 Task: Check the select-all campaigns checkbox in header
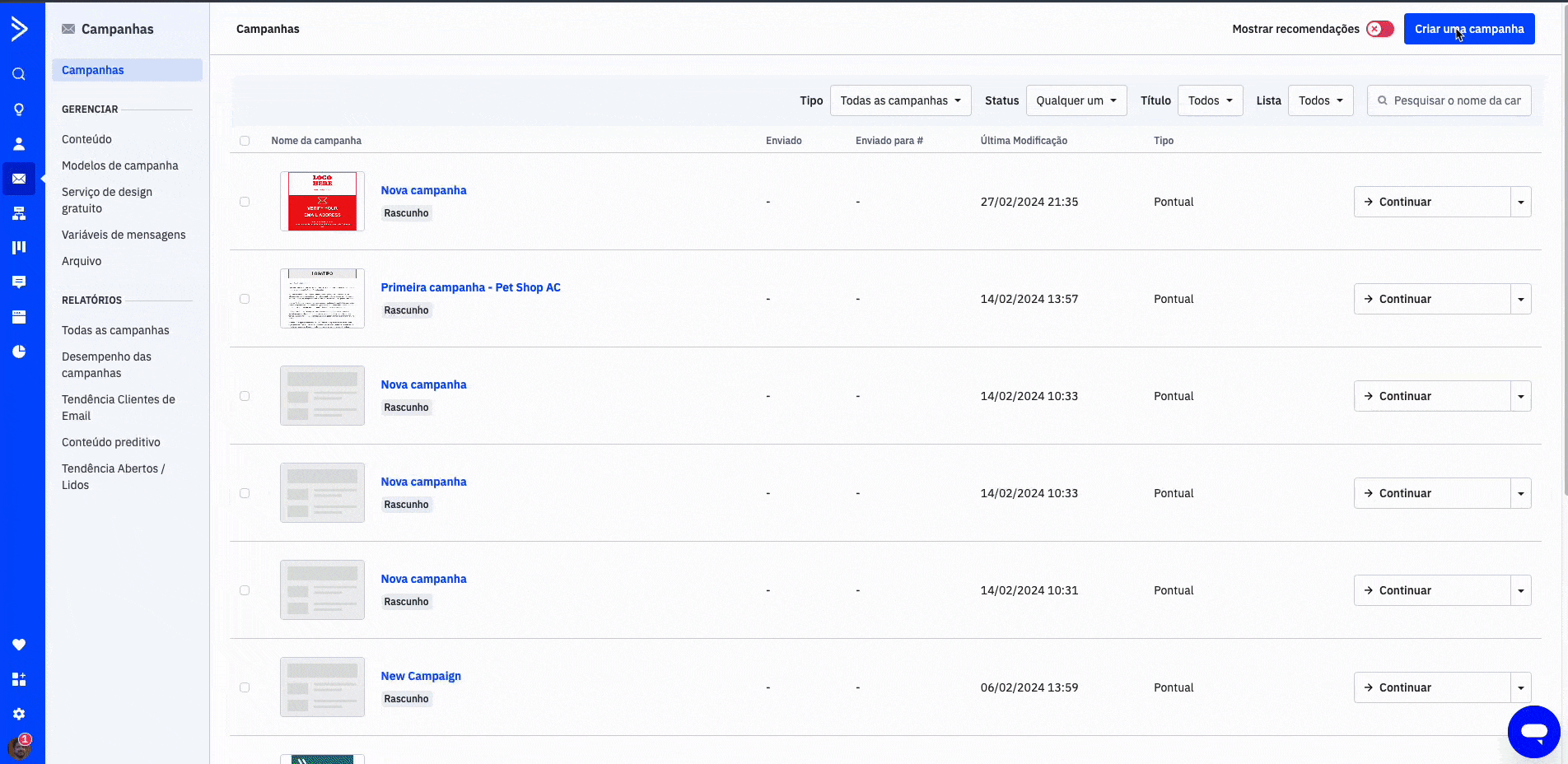coord(245,141)
